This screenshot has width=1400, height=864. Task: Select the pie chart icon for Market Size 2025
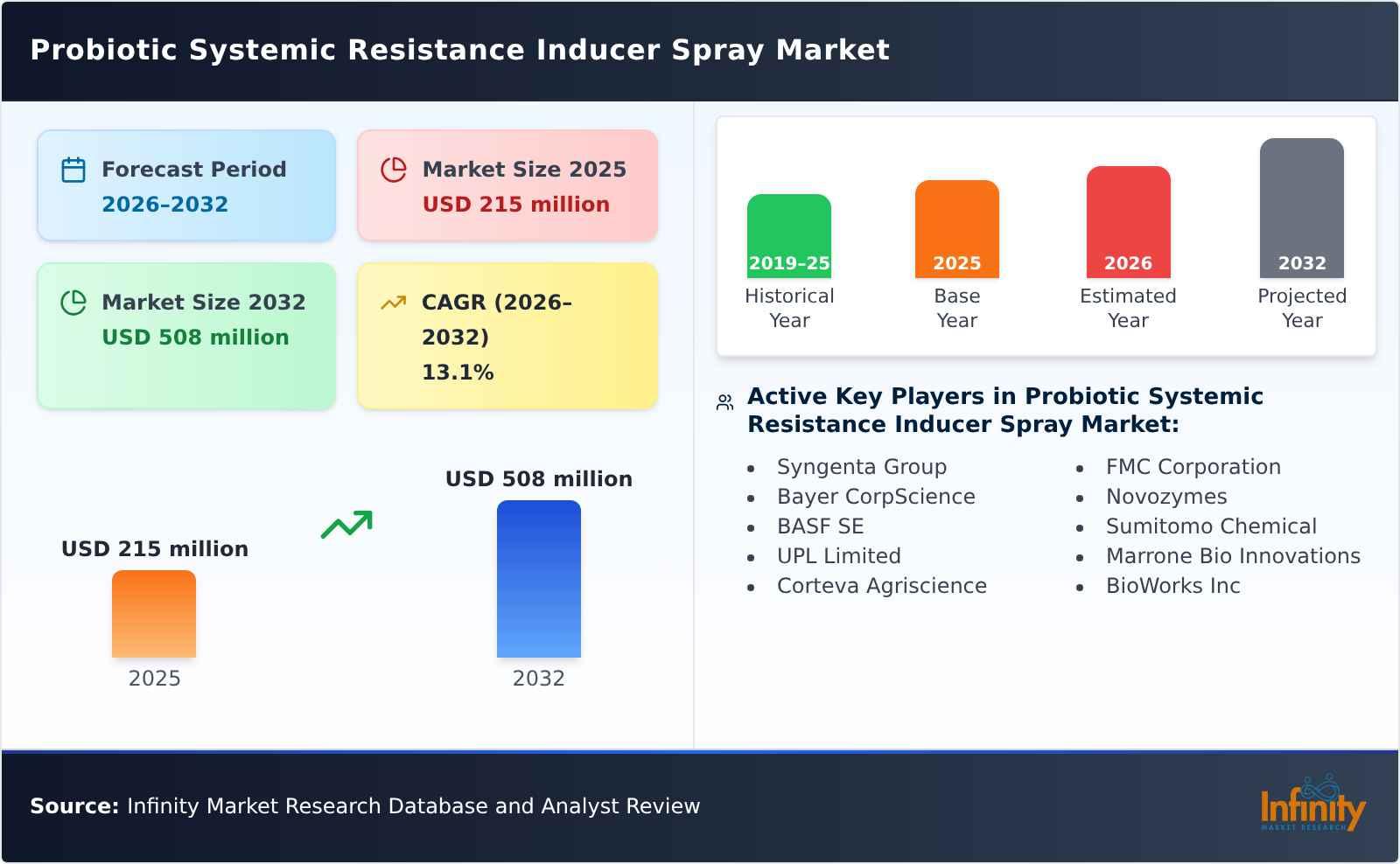[394, 170]
